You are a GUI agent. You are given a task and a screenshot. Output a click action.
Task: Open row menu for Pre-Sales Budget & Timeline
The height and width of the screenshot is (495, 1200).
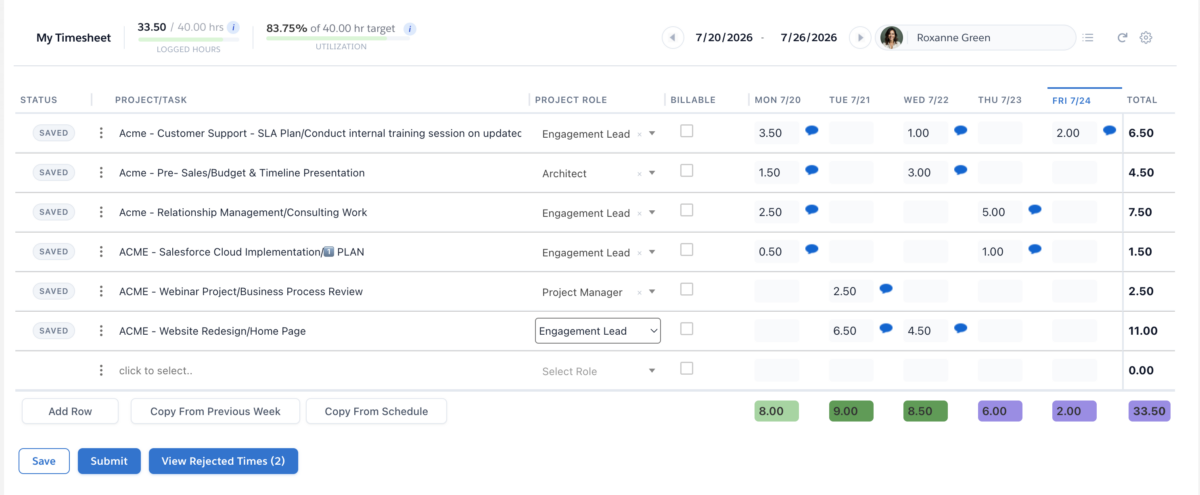(101, 172)
